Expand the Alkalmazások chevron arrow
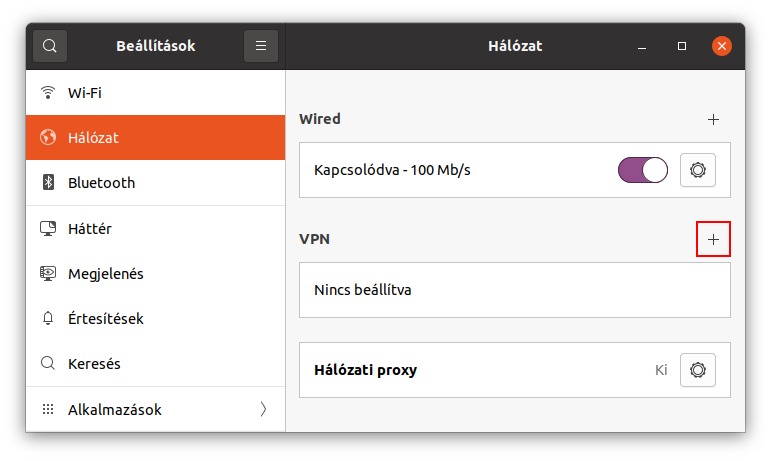The height and width of the screenshot is (461, 771). (264, 409)
